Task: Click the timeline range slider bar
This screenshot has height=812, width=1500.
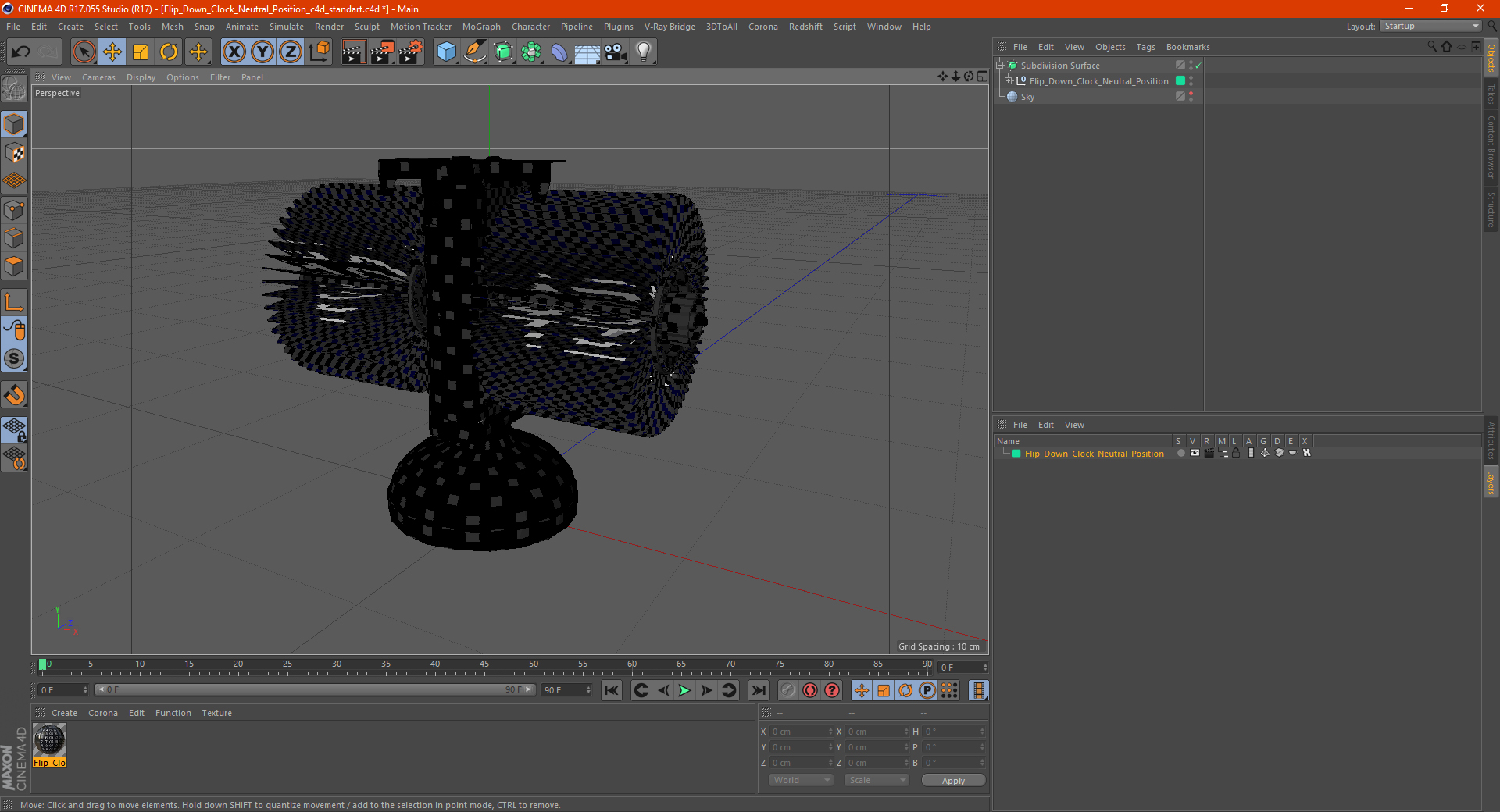Action: [x=314, y=689]
